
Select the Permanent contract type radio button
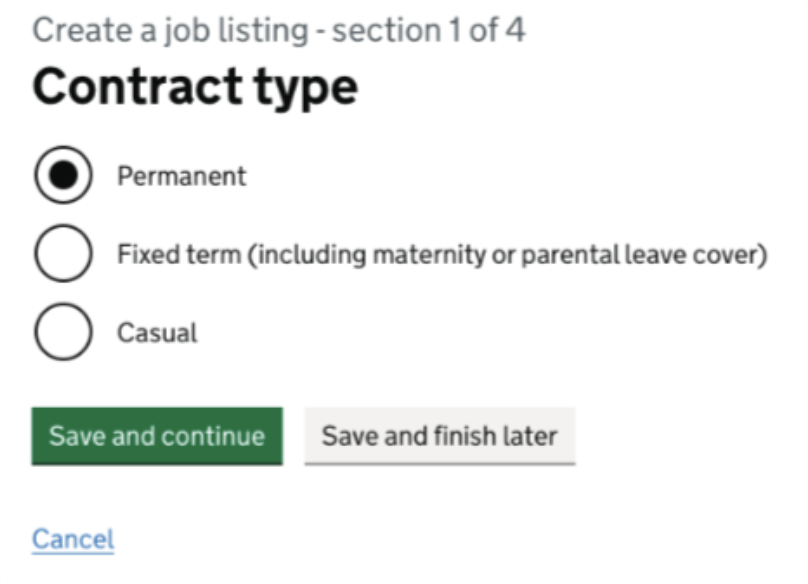[x=62, y=176]
